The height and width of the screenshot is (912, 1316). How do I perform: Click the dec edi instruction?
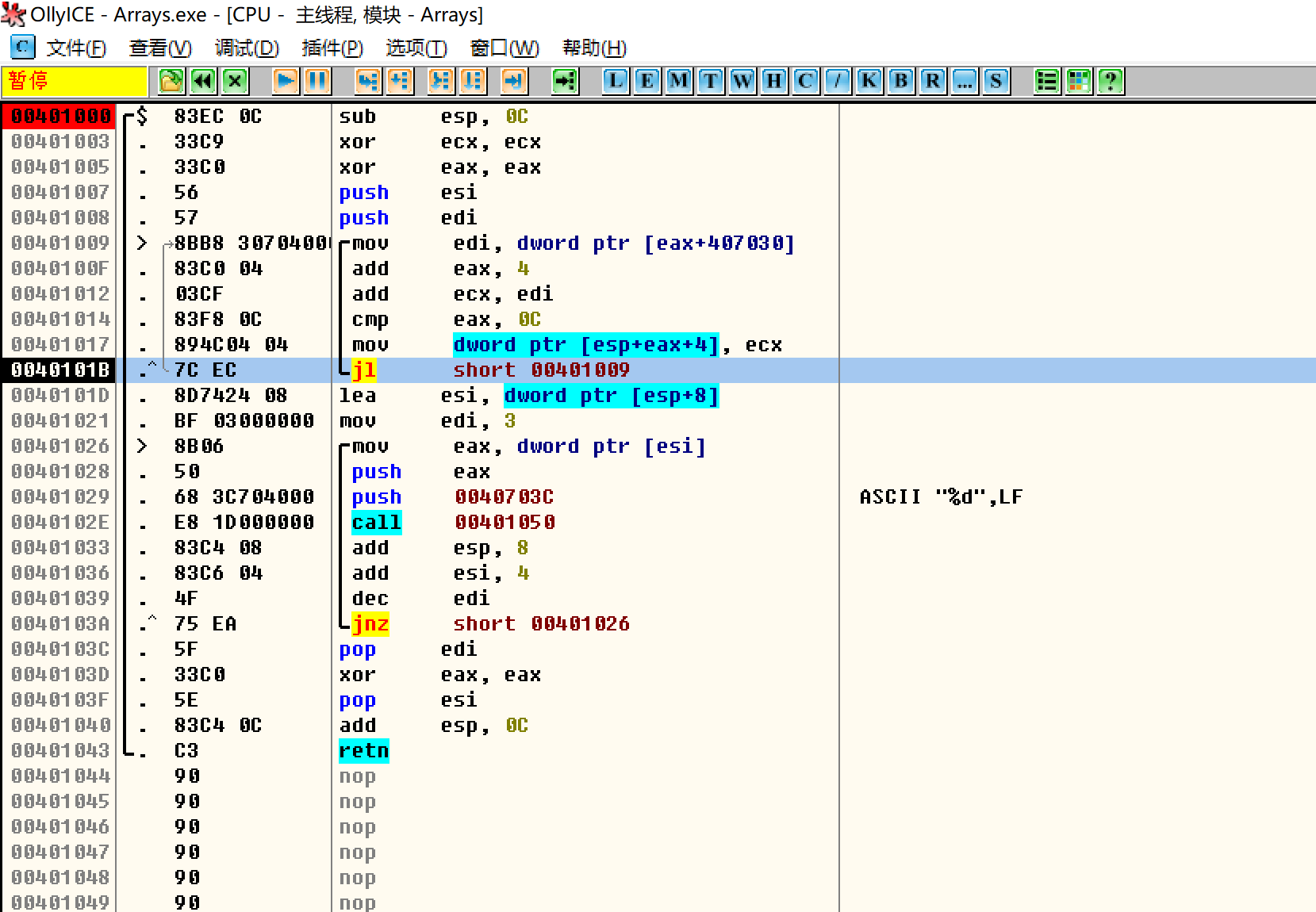pos(421,599)
